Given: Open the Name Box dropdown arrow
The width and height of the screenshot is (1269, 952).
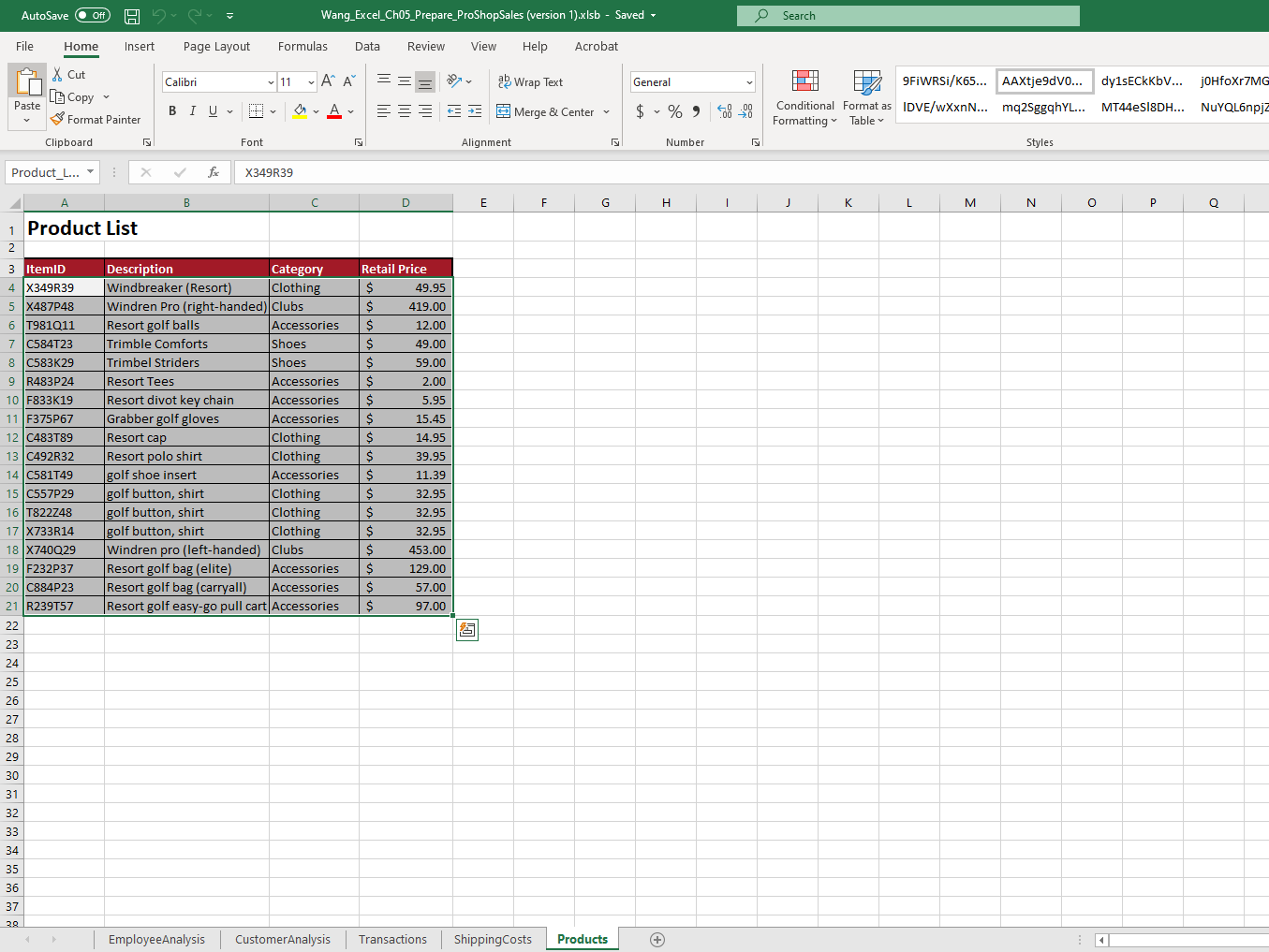Looking at the screenshot, I should (x=91, y=172).
